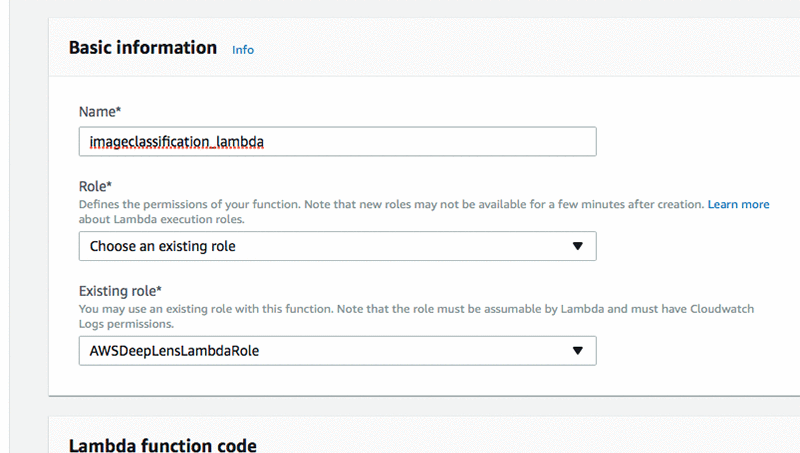Click the 'Role*' field label

[x=95, y=186]
